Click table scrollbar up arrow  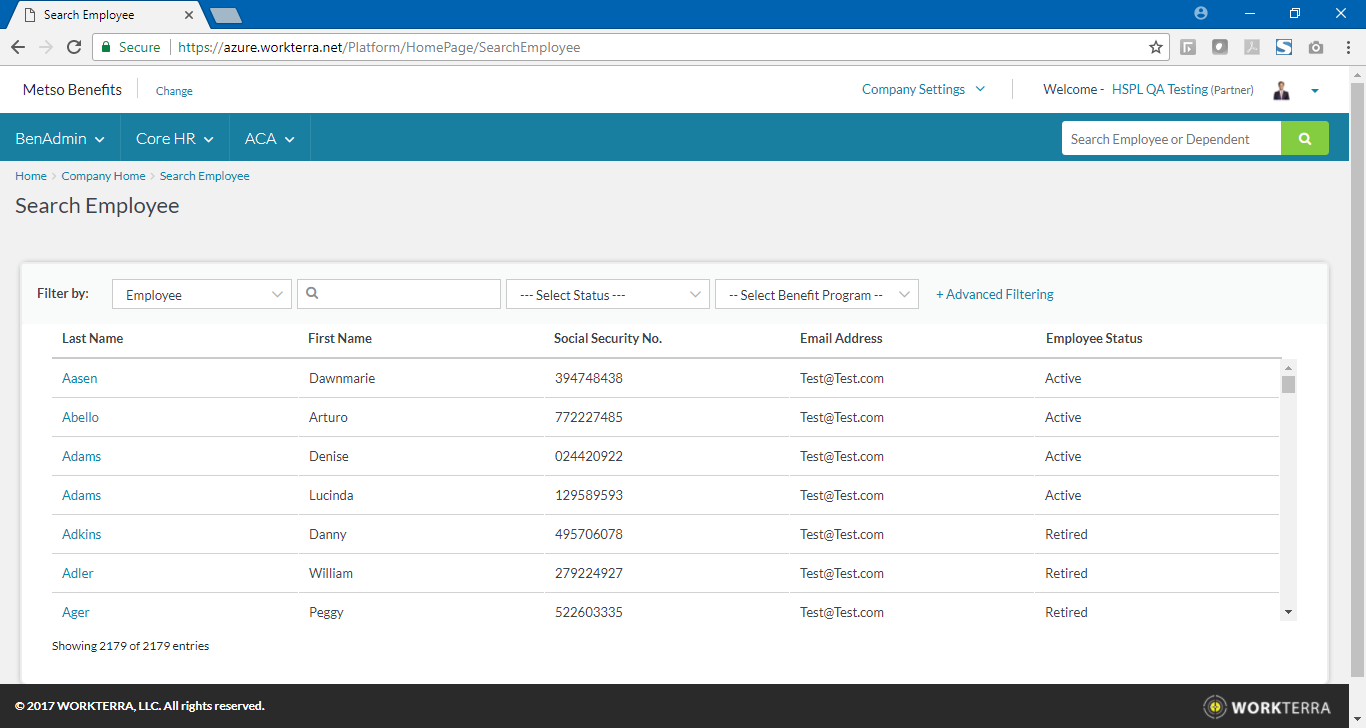[1288, 367]
